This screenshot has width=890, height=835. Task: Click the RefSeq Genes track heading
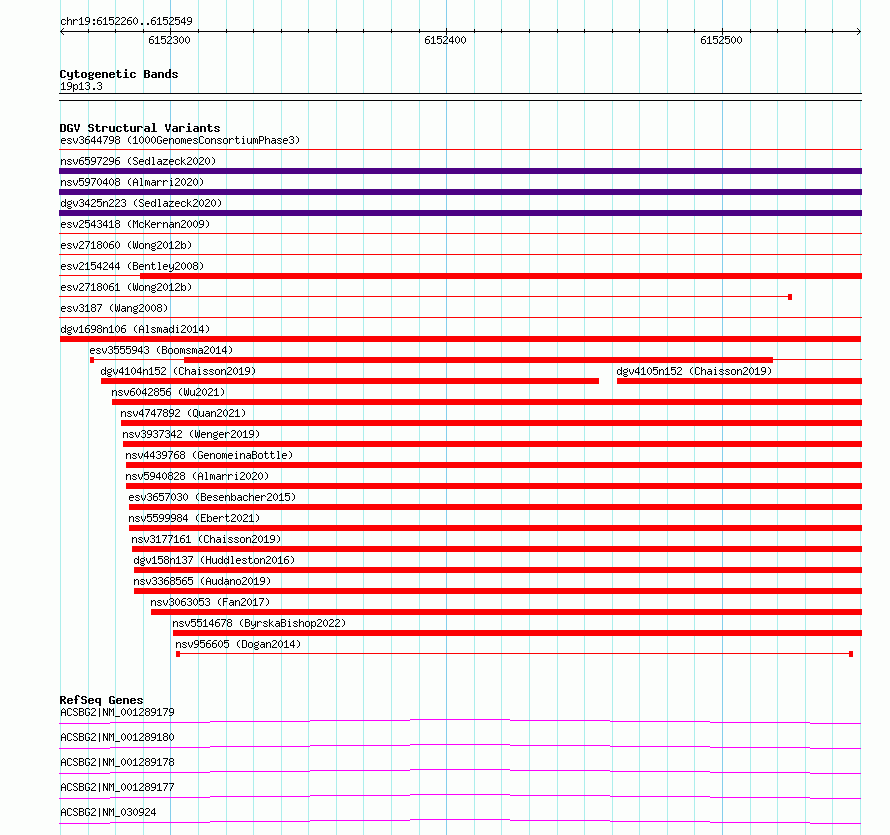click(x=101, y=700)
